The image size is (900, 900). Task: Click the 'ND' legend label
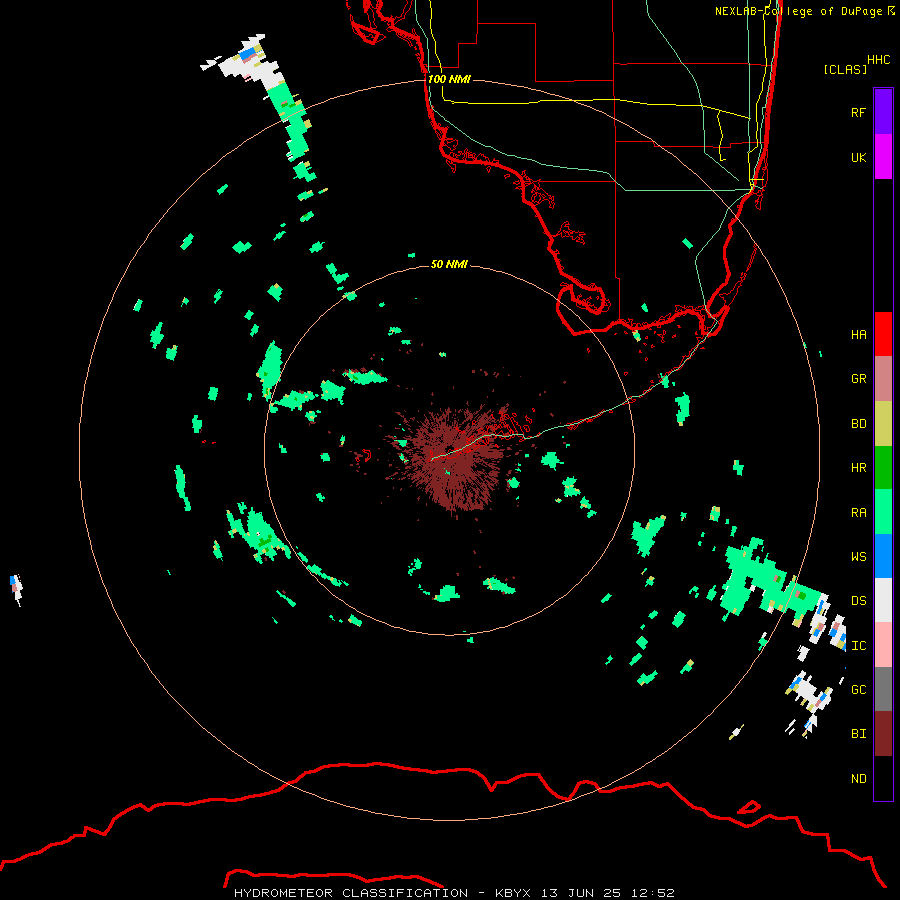click(x=858, y=779)
